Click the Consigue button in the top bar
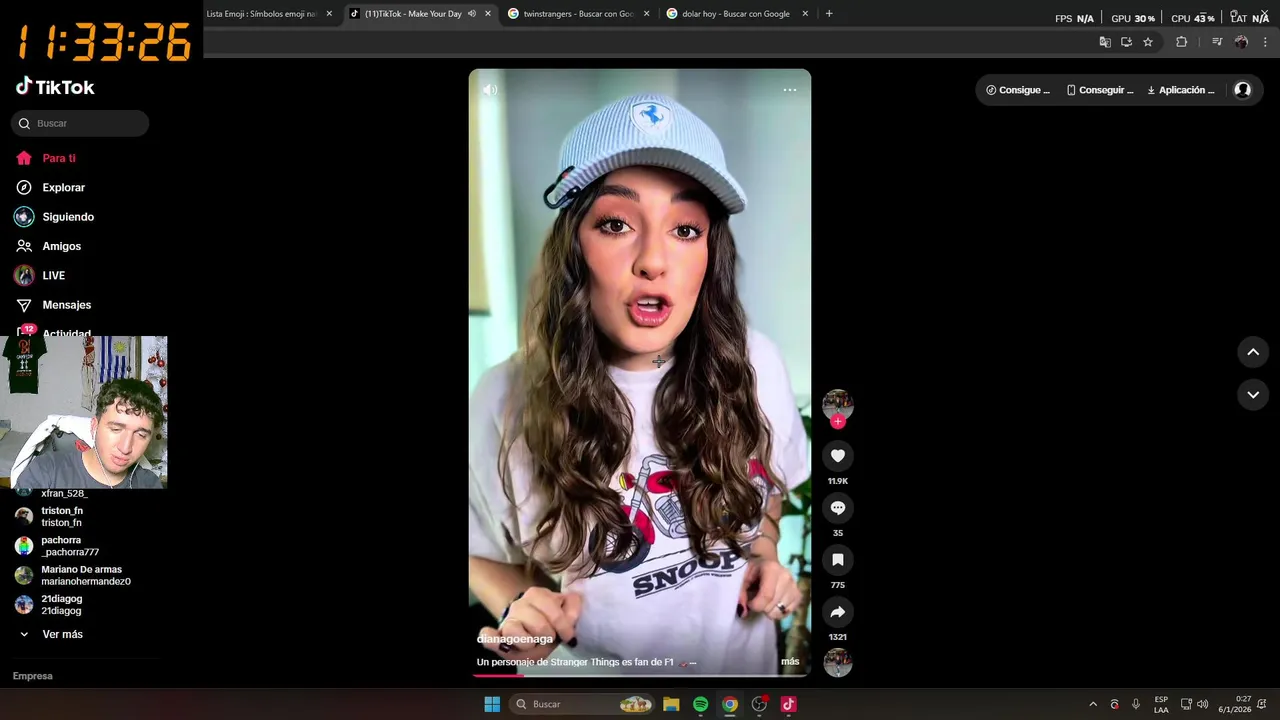1280x720 pixels. (x=1018, y=90)
